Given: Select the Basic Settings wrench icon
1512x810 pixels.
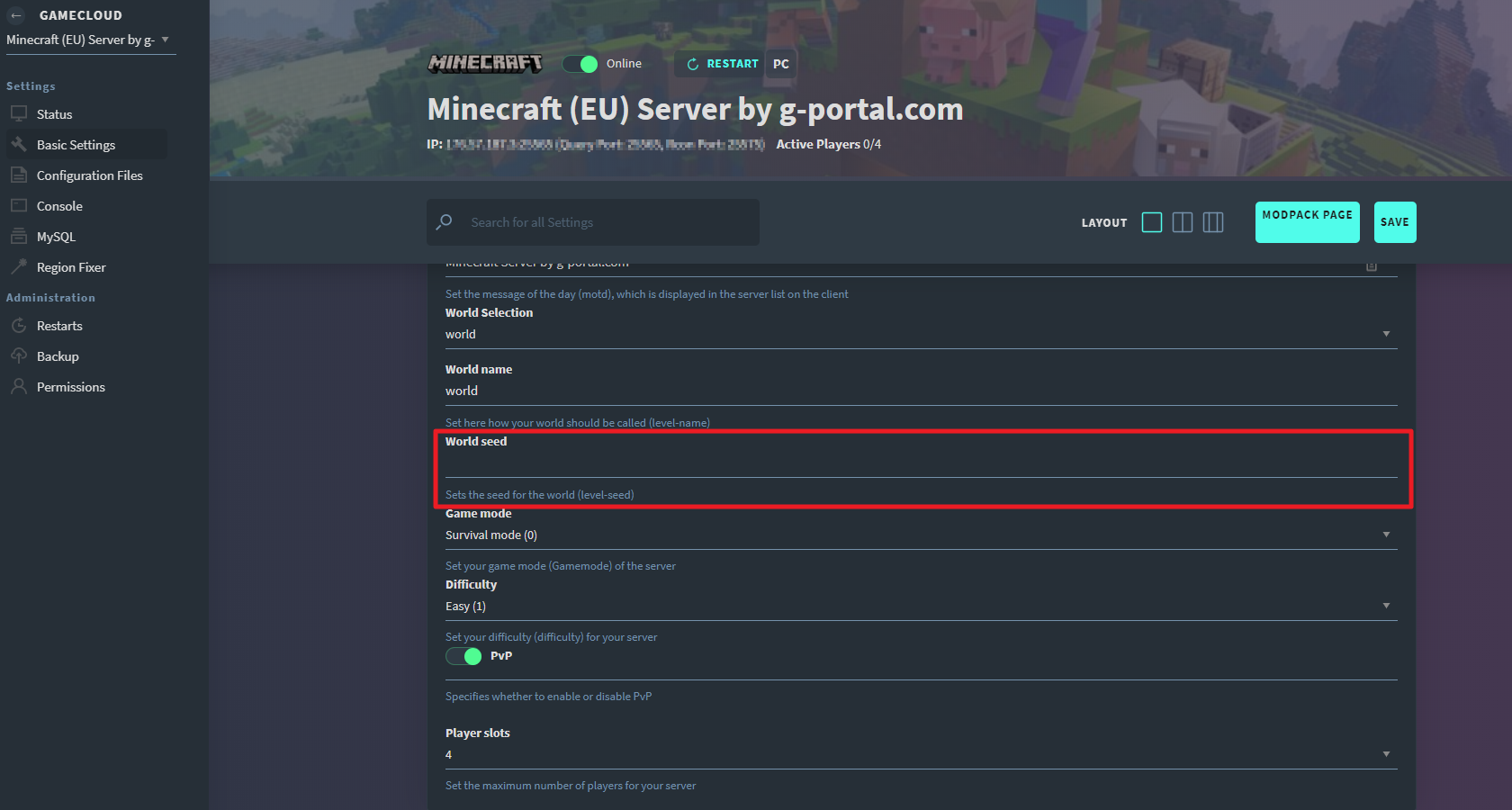Looking at the screenshot, I should [x=20, y=144].
